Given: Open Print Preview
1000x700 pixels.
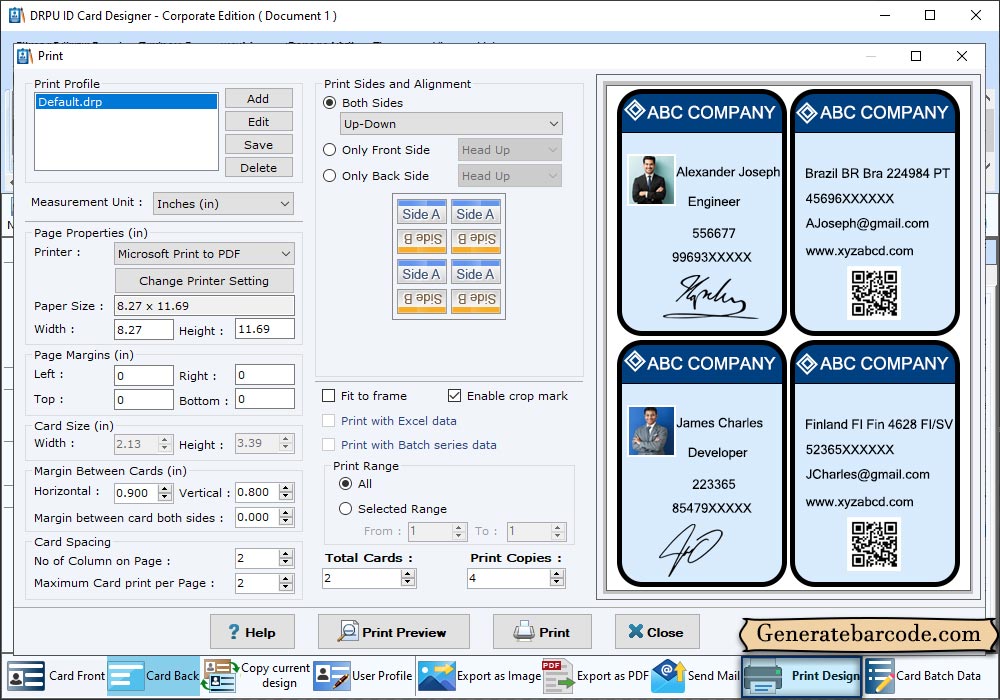Looking at the screenshot, I should point(393,632).
